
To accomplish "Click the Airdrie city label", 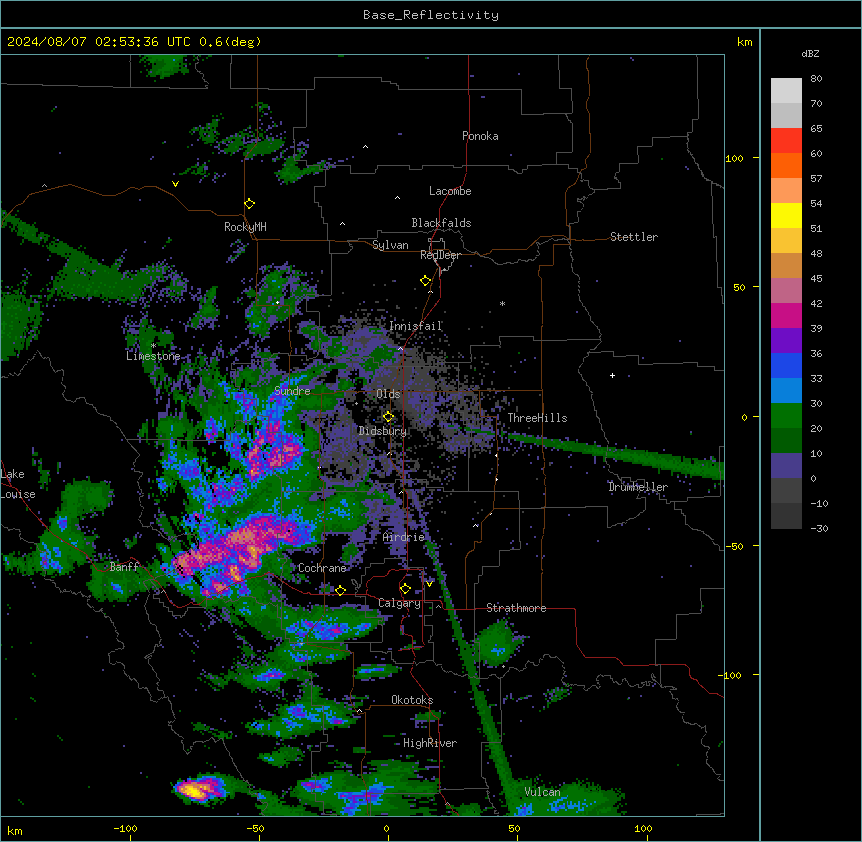I will click(x=404, y=537).
